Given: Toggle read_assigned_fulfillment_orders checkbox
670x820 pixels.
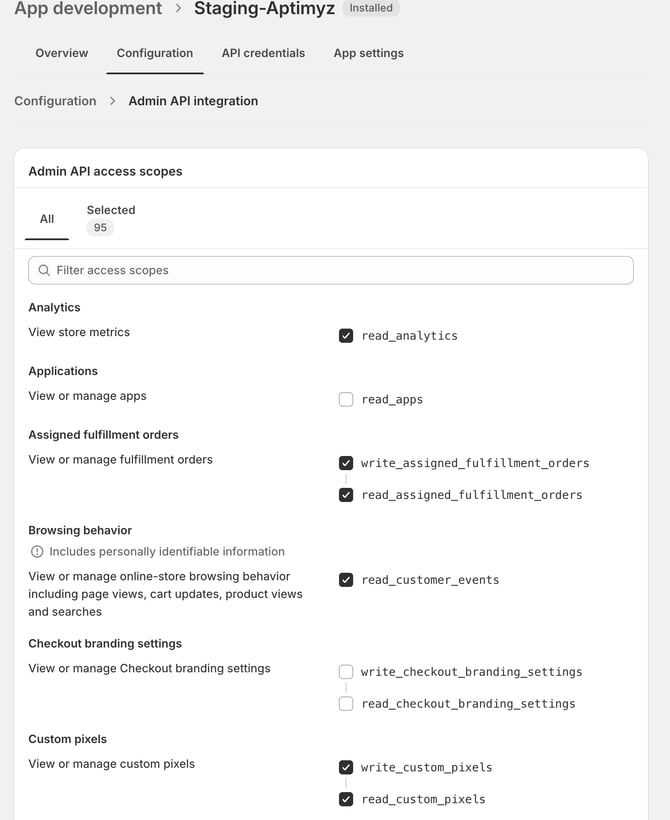Looking at the screenshot, I should pyautogui.click(x=346, y=495).
